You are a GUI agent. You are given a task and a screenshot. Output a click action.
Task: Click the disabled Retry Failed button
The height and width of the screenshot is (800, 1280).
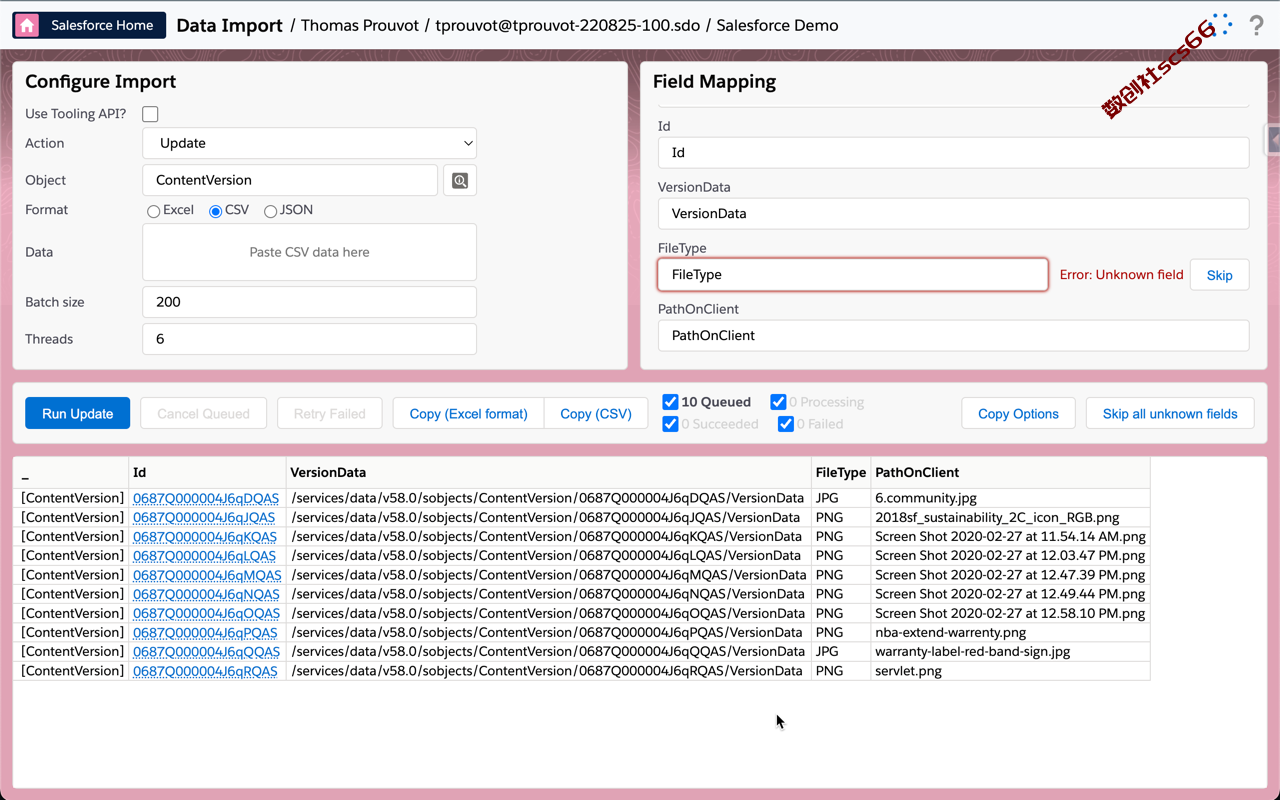click(x=330, y=413)
